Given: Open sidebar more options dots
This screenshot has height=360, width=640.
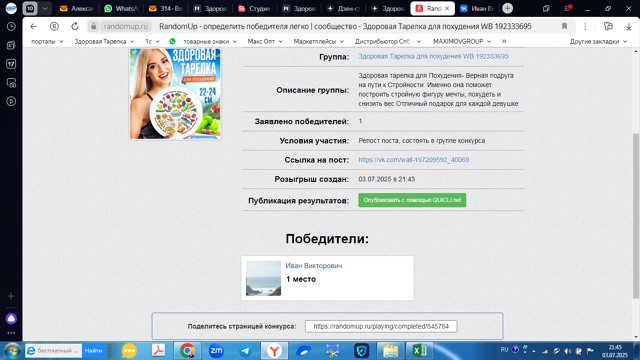Looking at the screenshot, I should (x=11, y=333).
